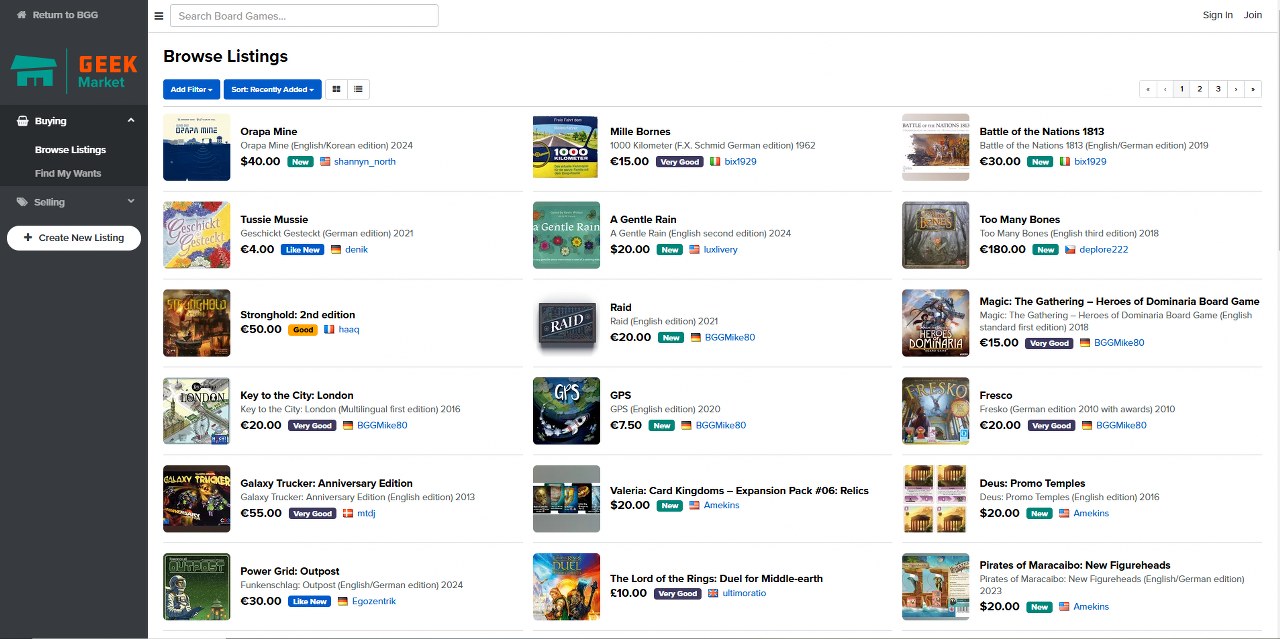This screenshot has width=1280, height=639.
Task: Open Galaxy Trucker: Anniversary Edition listing title
Action: [x=327, y=484]
